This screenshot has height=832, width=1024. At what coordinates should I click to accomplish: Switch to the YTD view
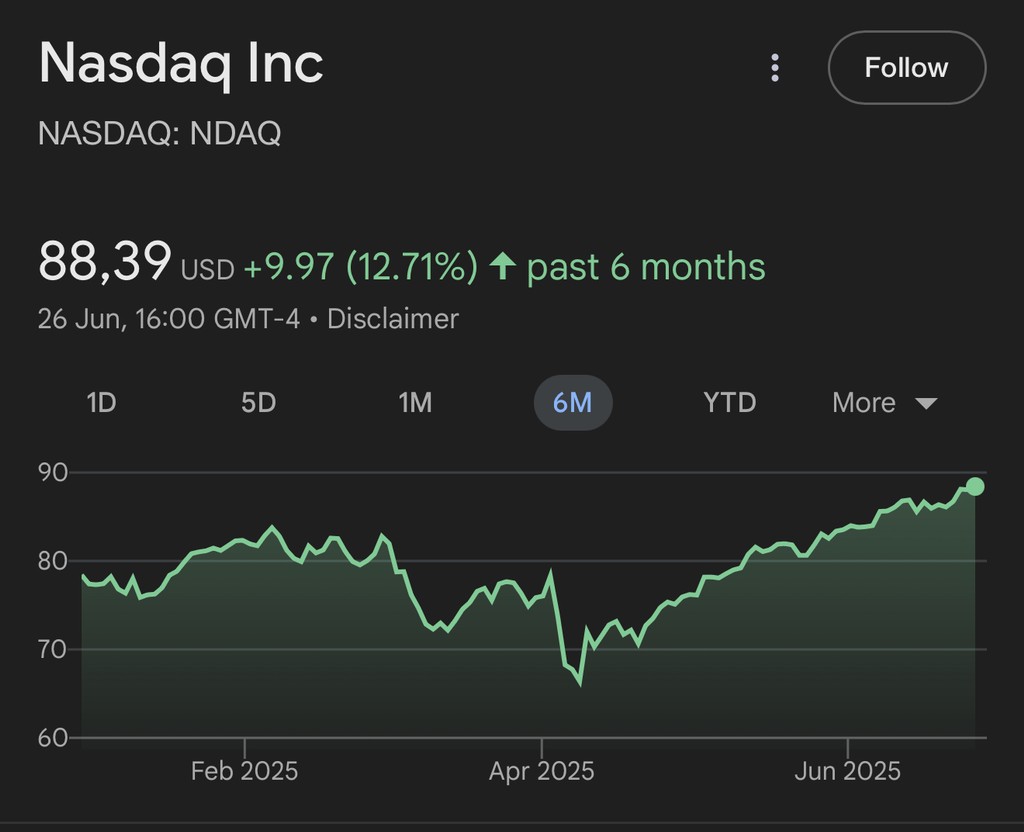click(x=730, y=403)
